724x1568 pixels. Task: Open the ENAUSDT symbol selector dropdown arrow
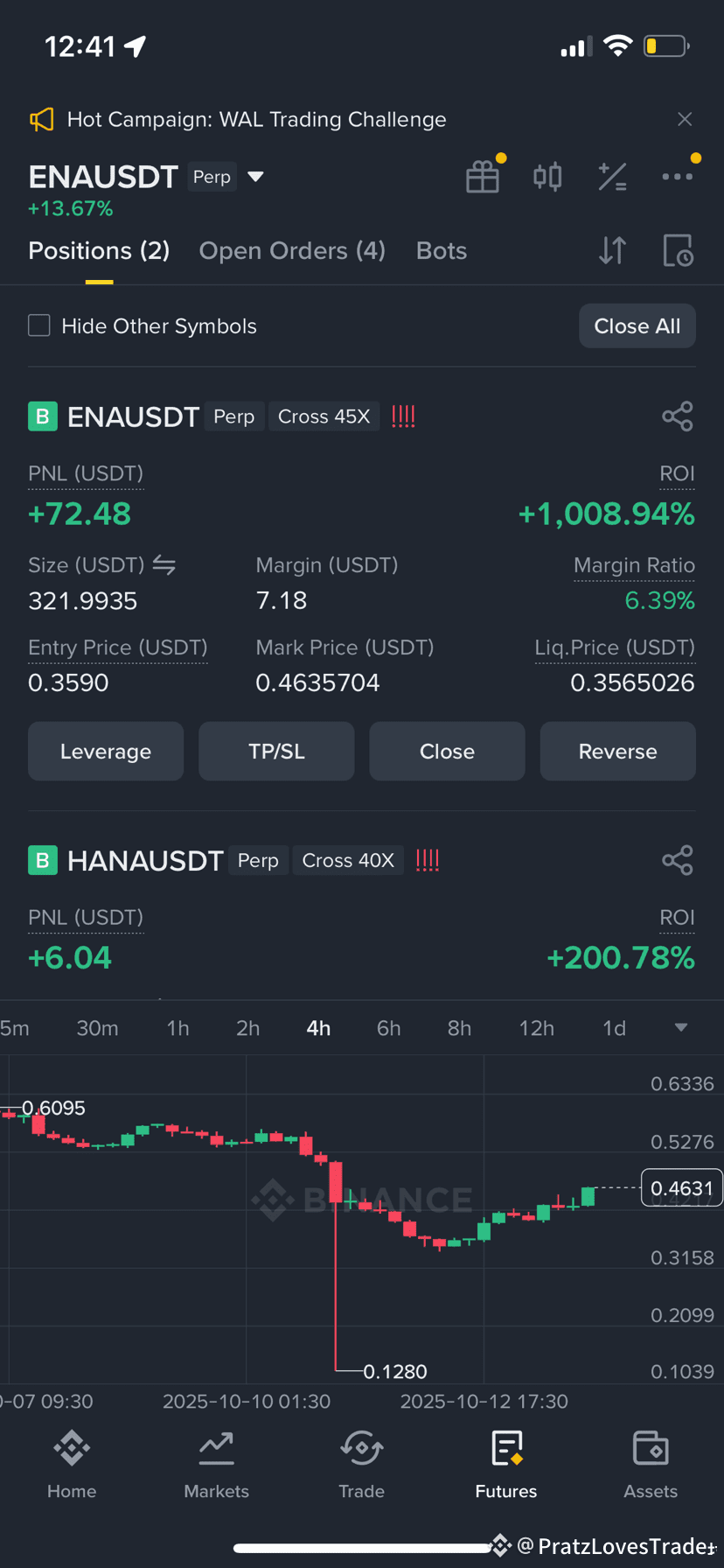pos(255,177)
